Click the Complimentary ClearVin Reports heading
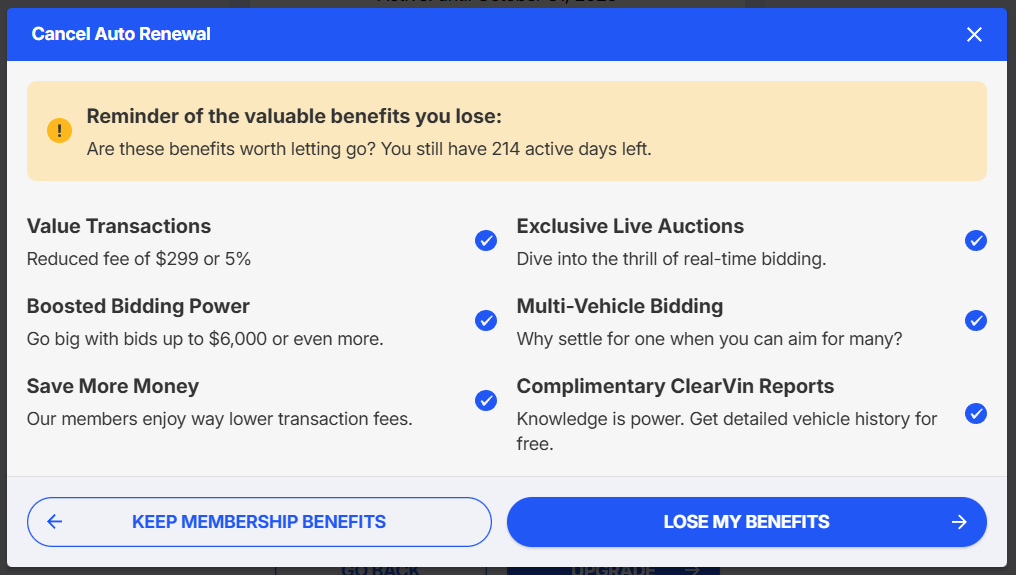This screenshot has height=575, width=1016. pyautogui.click(x=675, y=386)
